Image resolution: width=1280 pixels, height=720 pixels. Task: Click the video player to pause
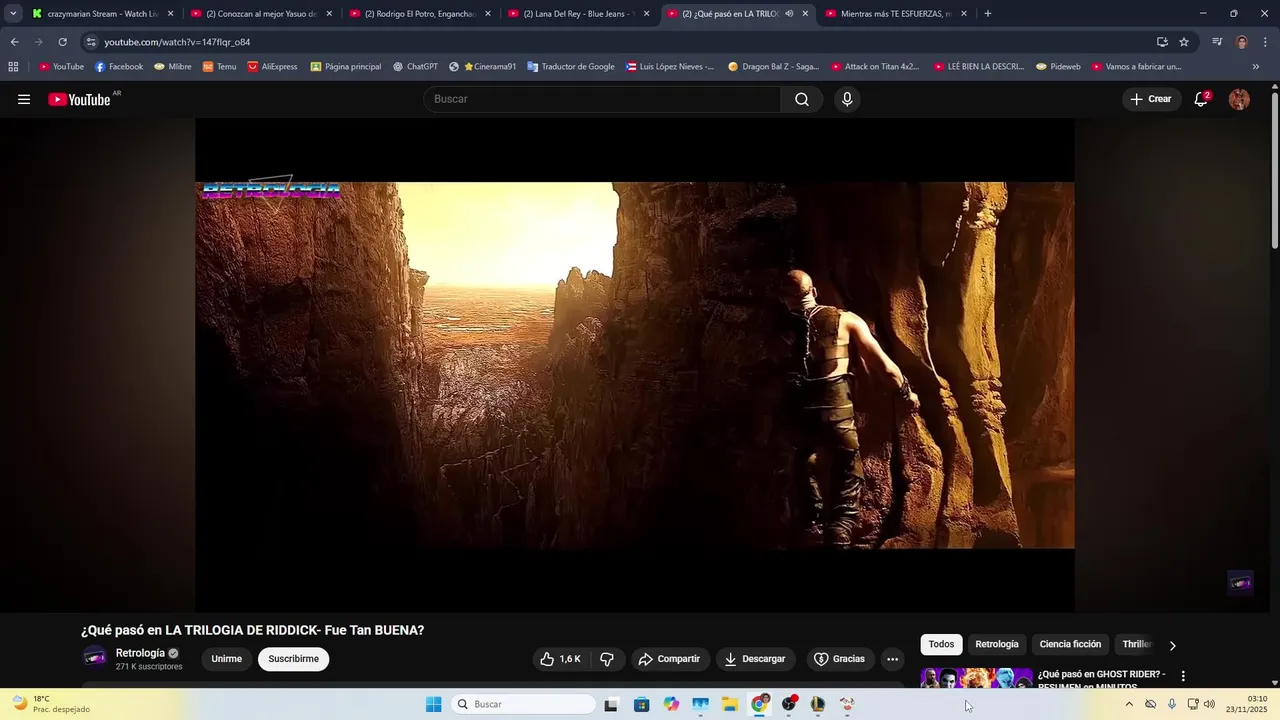pos(634,365)
